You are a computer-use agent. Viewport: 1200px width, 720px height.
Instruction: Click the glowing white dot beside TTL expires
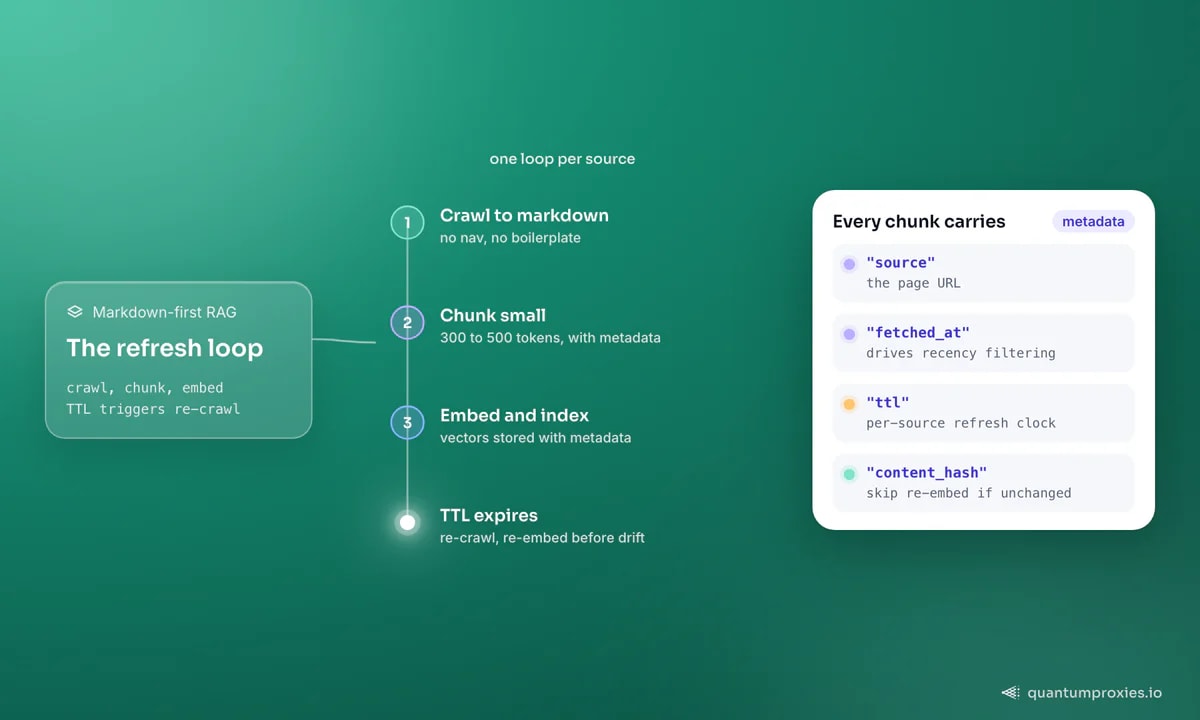pyautogui.click(x=407, y=522)
